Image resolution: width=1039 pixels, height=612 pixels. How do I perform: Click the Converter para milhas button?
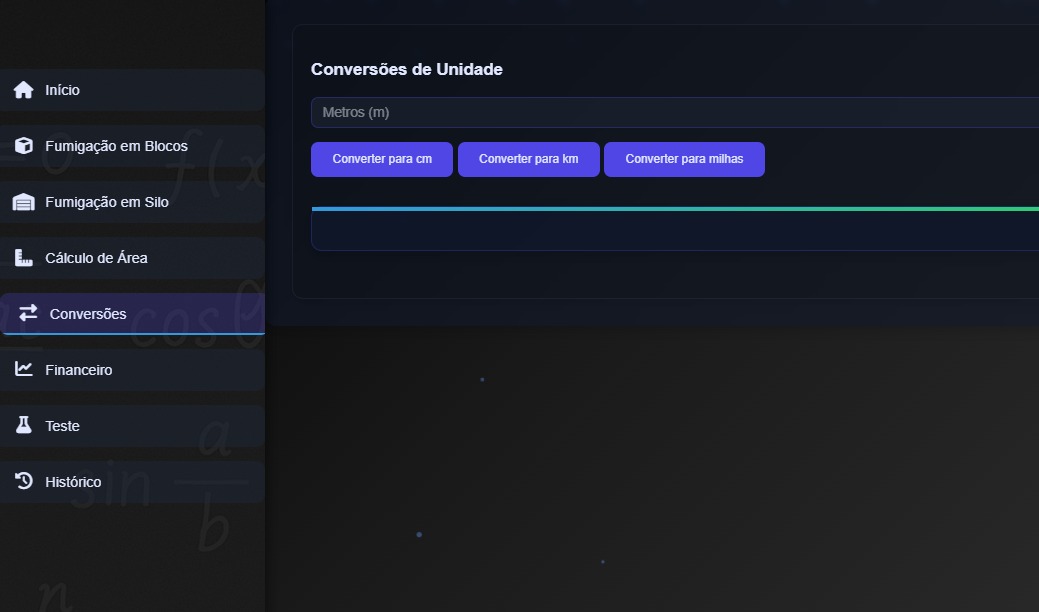[684, 159]
